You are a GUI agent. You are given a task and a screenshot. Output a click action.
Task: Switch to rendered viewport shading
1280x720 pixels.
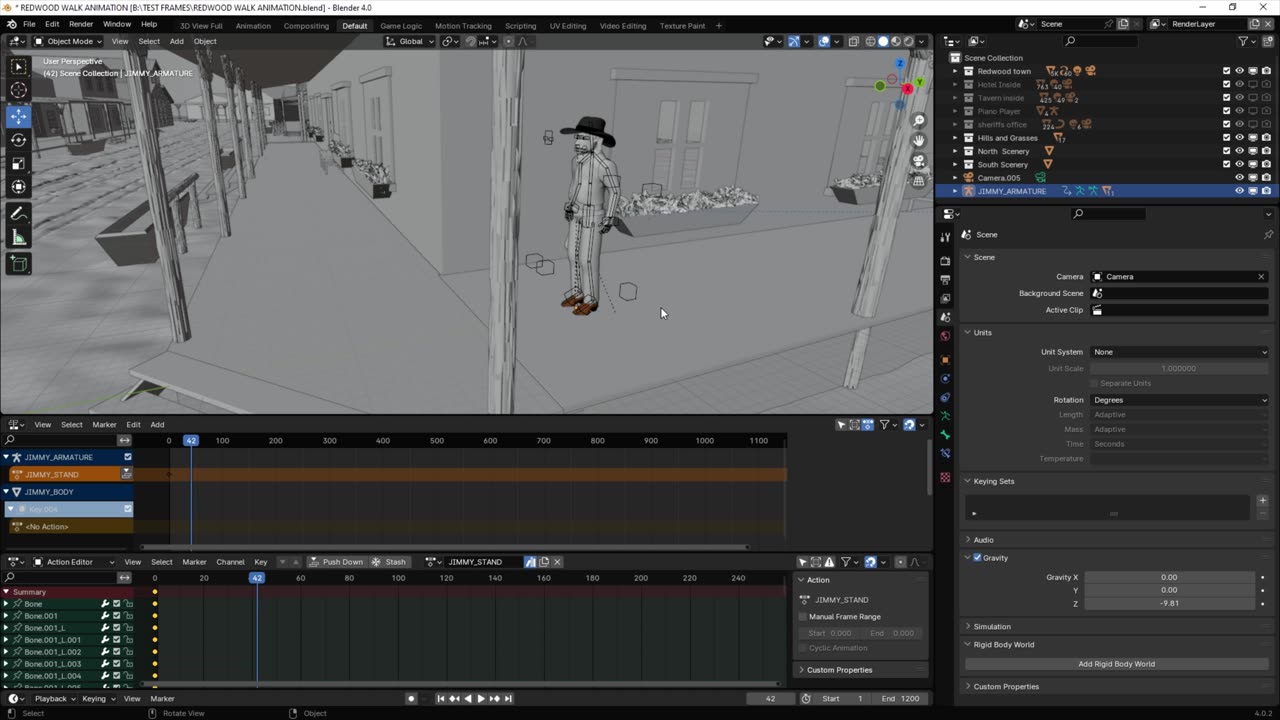(908, 41)
